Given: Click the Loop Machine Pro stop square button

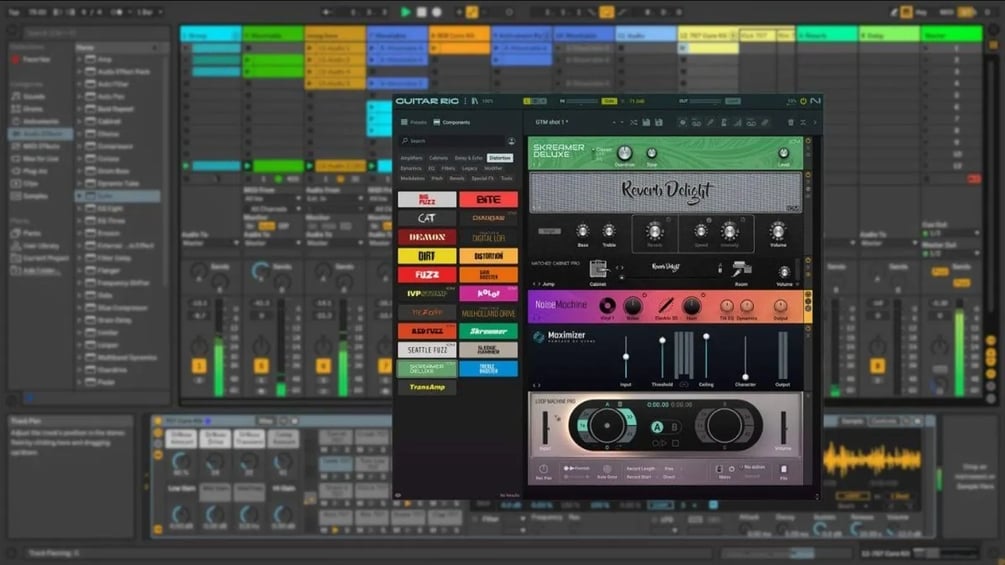Looking at the screenshot, I should coord(675,443).
